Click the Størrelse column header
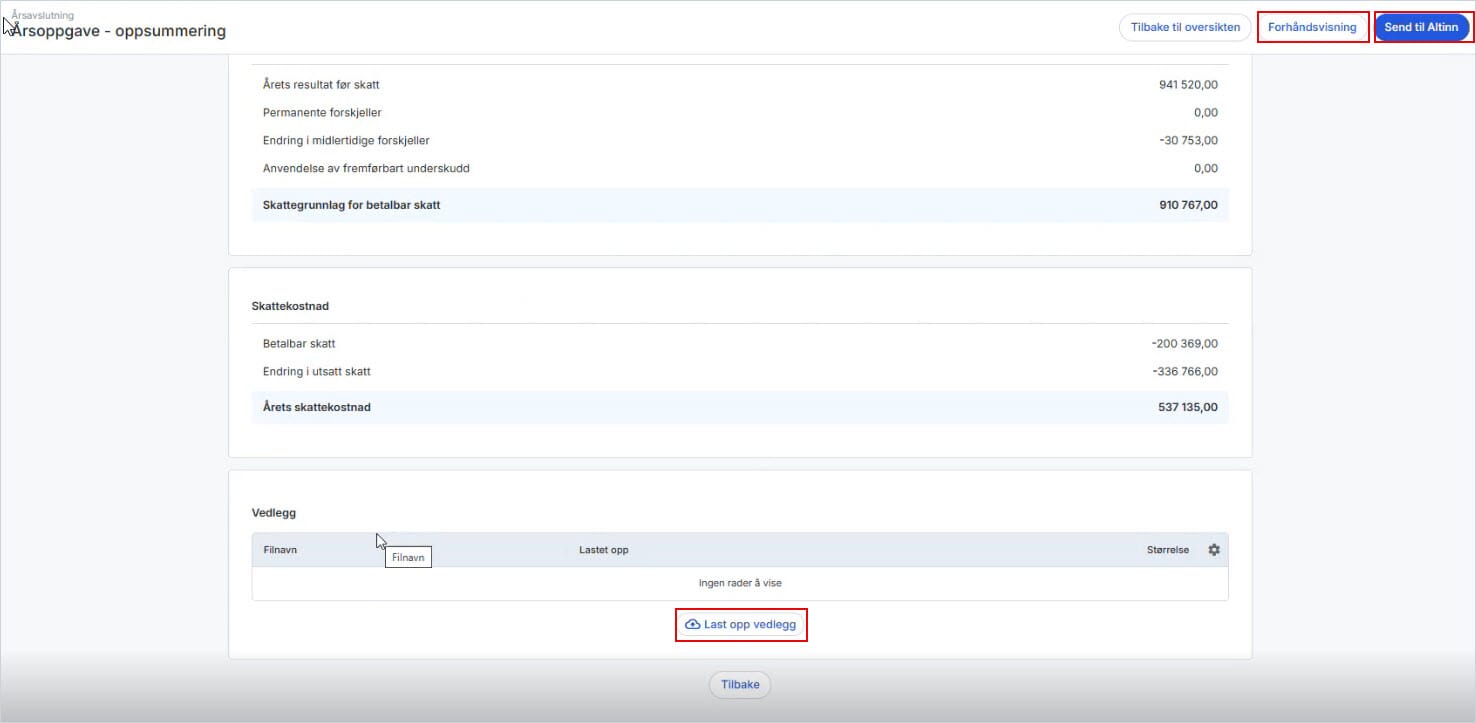 tap(1168, 550)
